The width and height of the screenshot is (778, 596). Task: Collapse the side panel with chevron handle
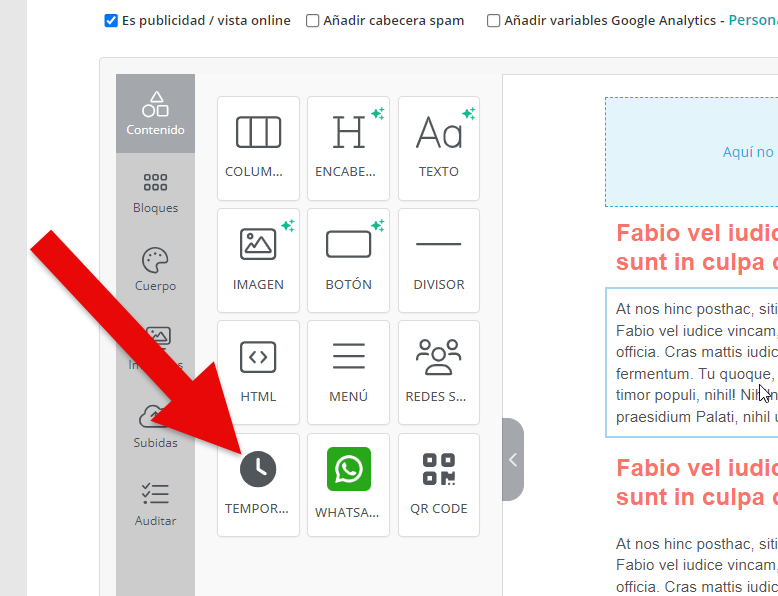coord(513,460)
